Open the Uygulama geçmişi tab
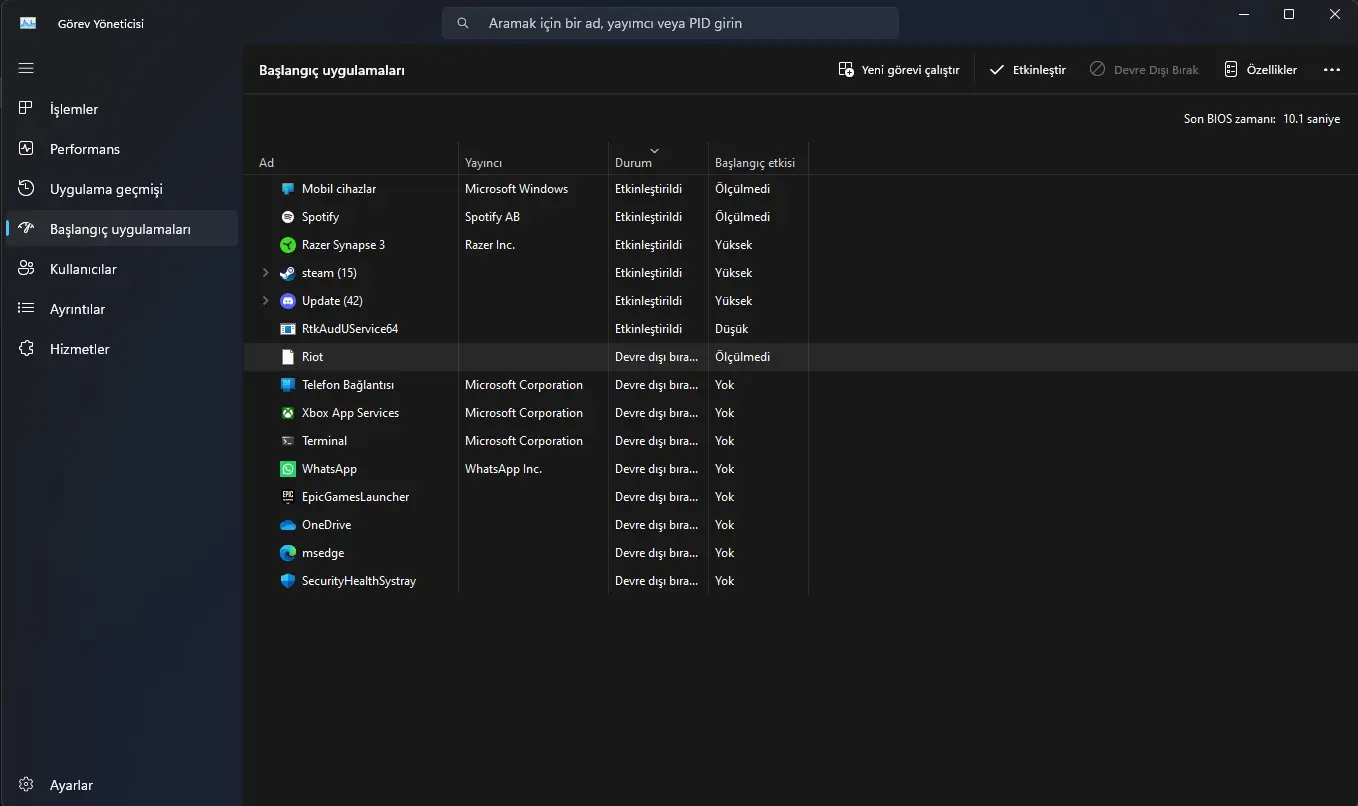This screenshot has height=806, width=1358. pos(122,189)
